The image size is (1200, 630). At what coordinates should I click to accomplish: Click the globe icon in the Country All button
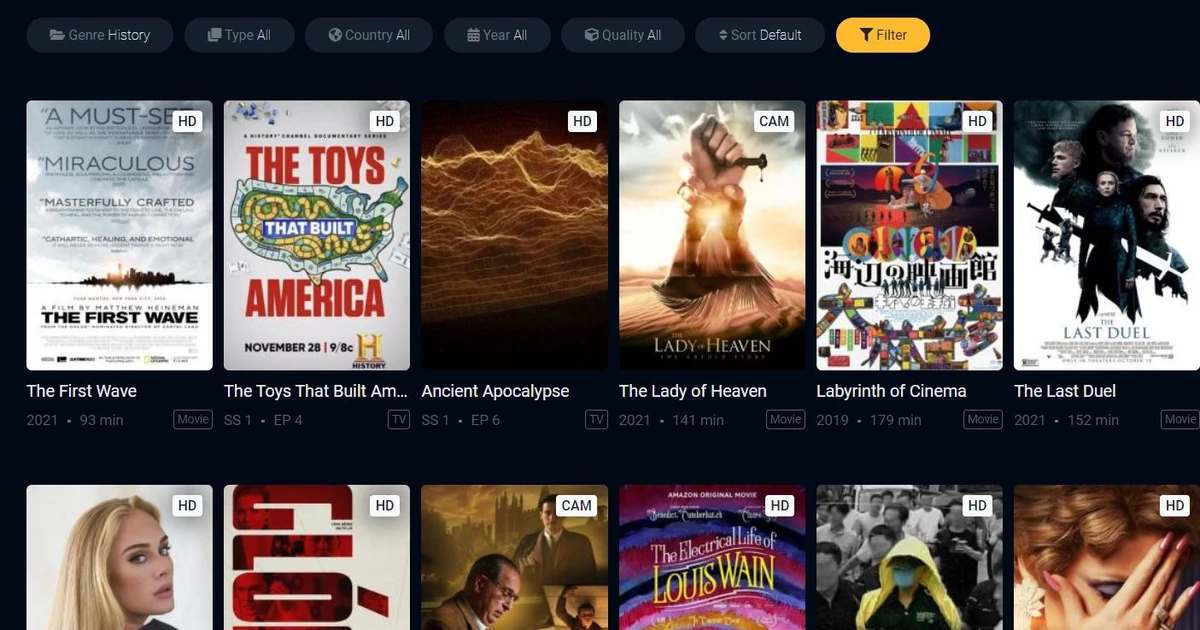335,35
